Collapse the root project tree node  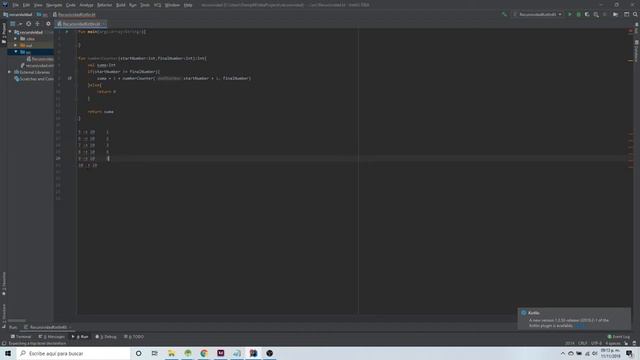[x=10, y=32]
